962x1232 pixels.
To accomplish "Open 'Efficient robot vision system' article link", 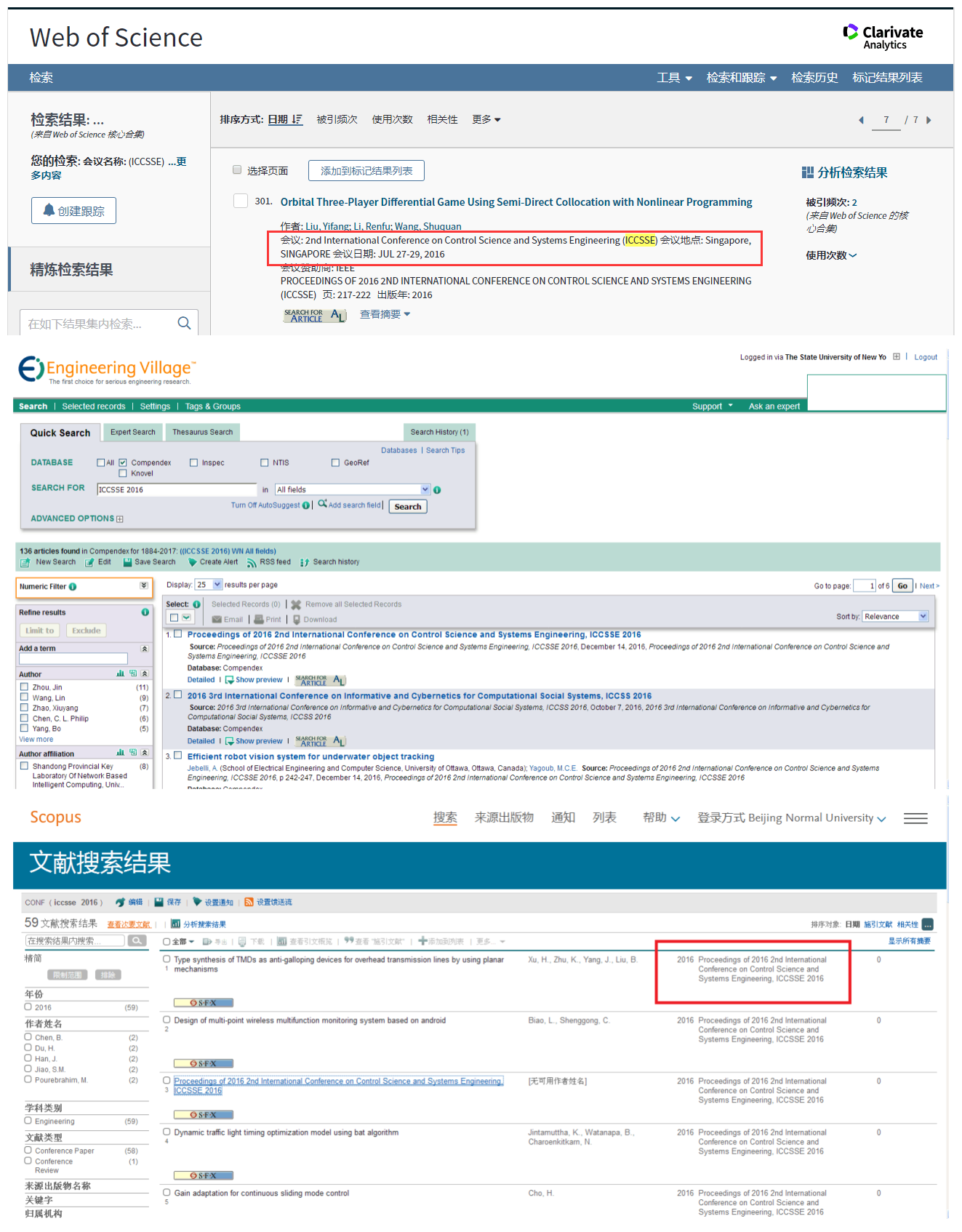I will pos(310,757).
